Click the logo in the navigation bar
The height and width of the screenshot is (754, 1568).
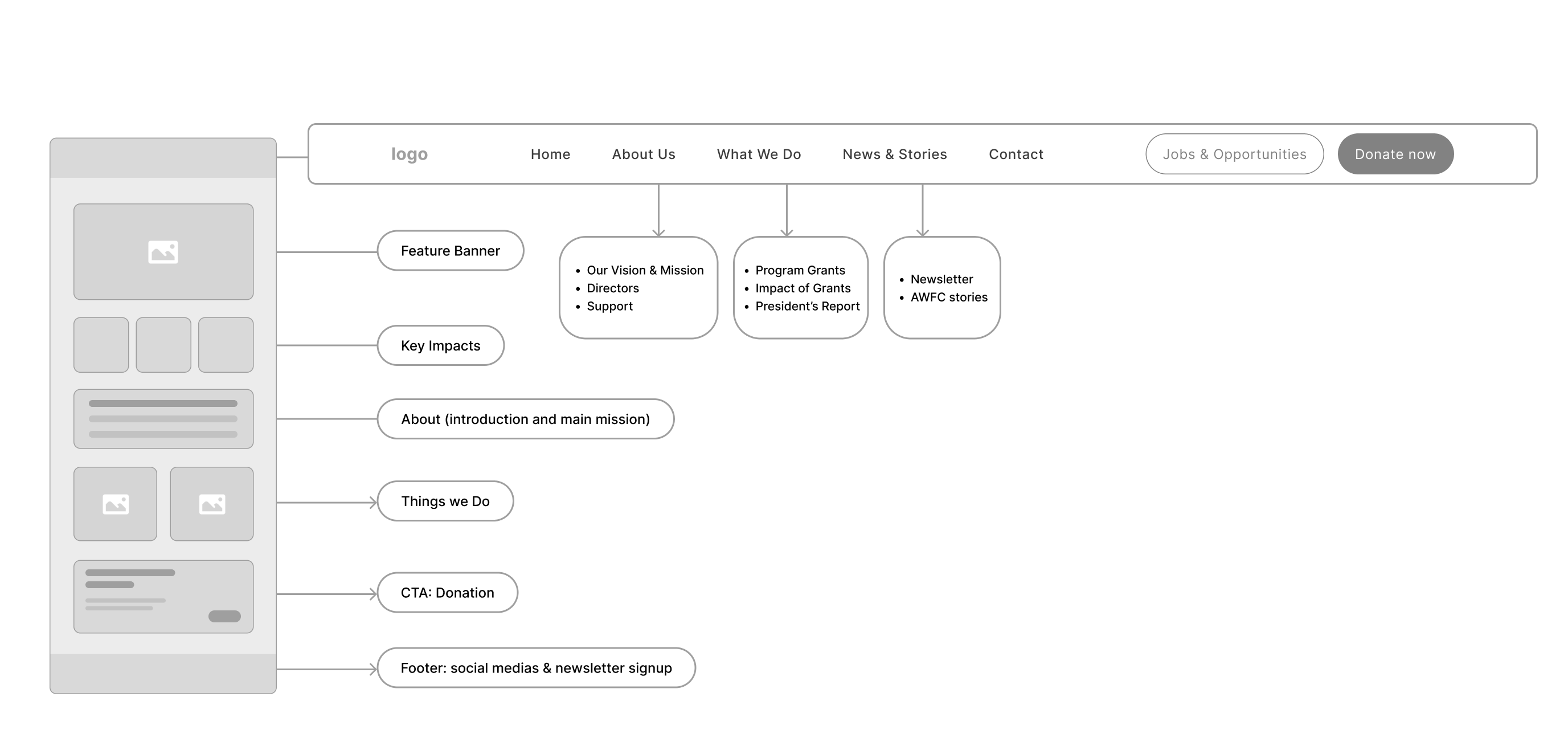[x=409, y=154]
